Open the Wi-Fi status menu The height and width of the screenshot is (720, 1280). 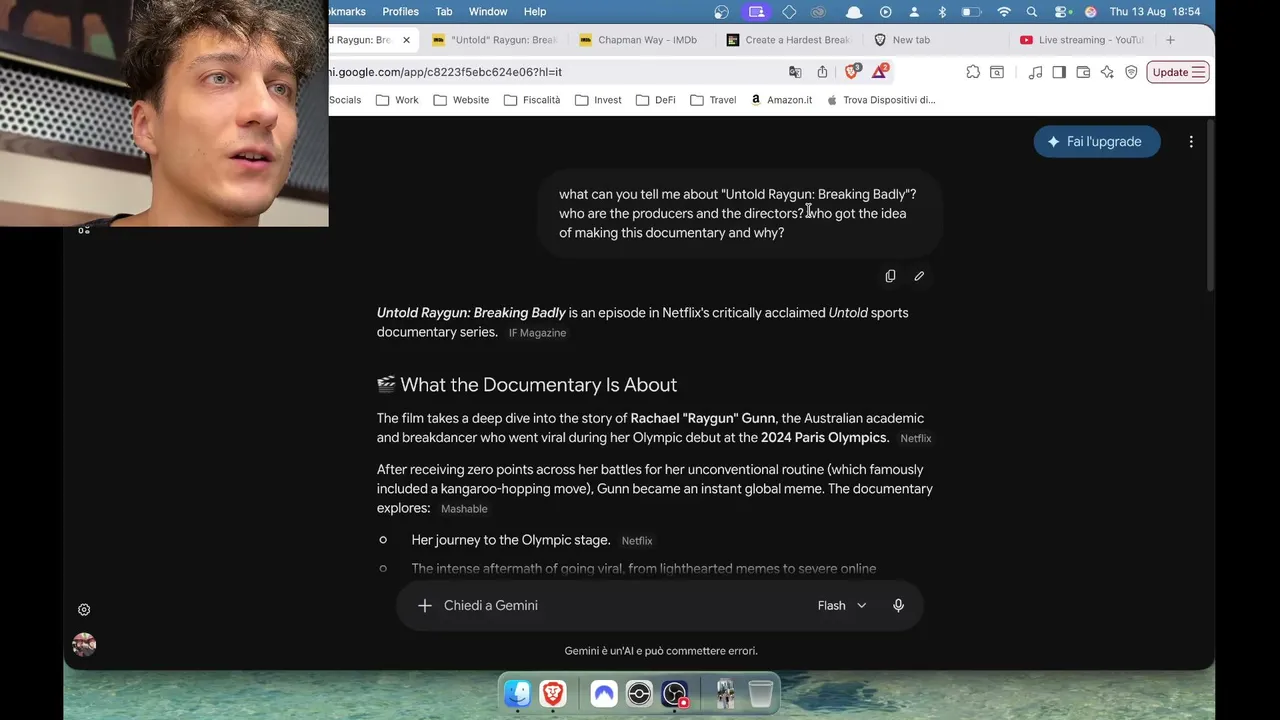[1004, 12]
